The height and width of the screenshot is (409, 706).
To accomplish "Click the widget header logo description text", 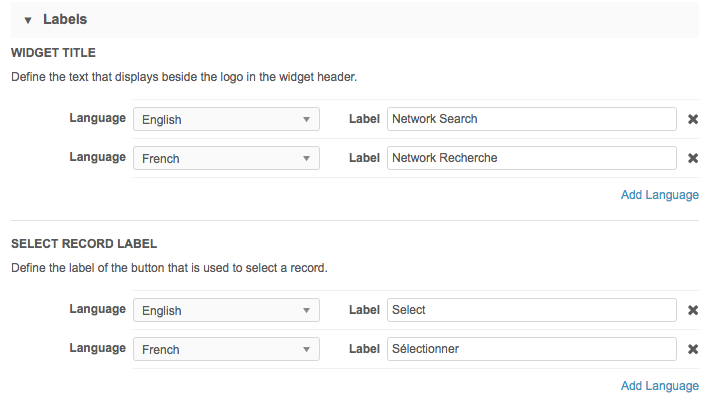I will (184, 76).
